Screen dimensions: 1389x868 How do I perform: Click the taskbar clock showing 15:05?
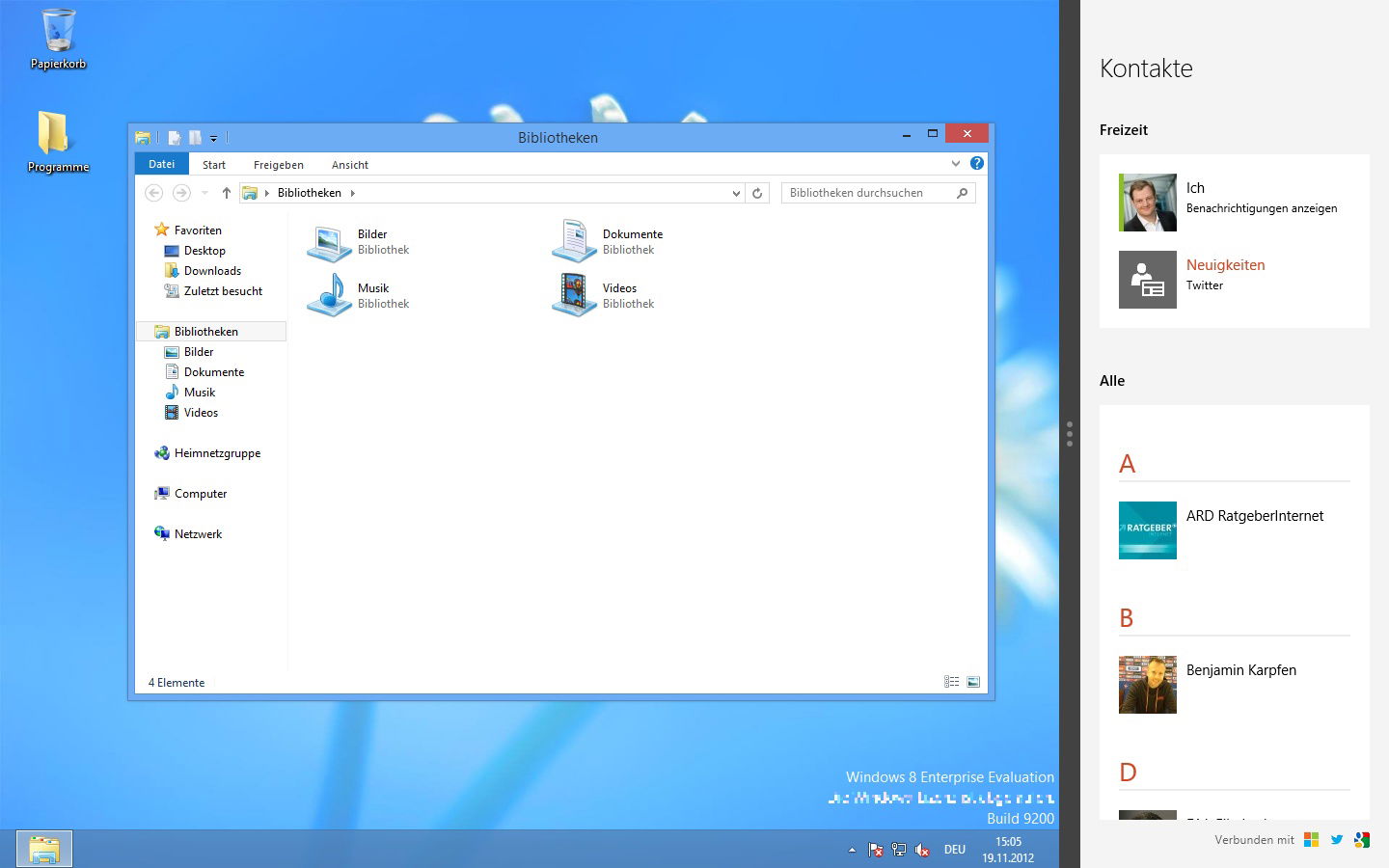click(1008, 850)
